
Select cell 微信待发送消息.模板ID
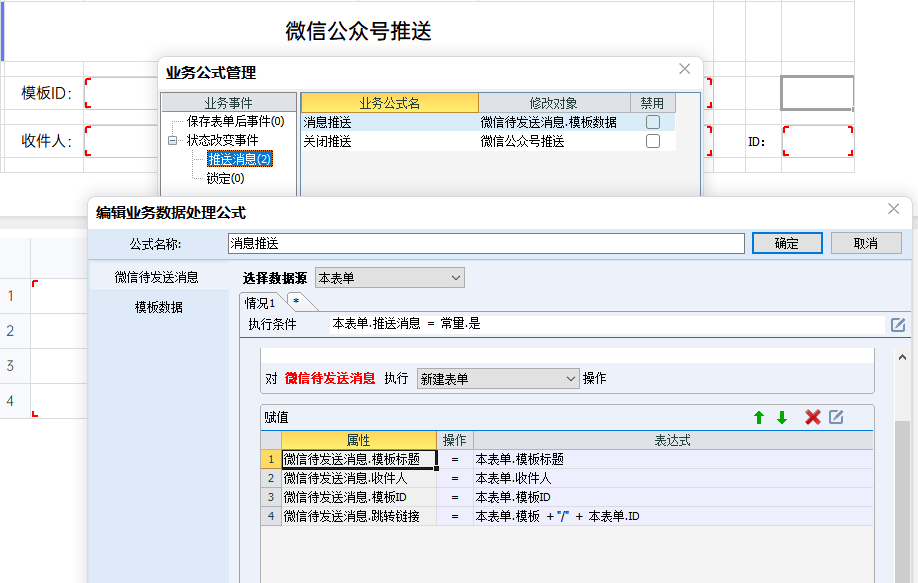(359, 497)
